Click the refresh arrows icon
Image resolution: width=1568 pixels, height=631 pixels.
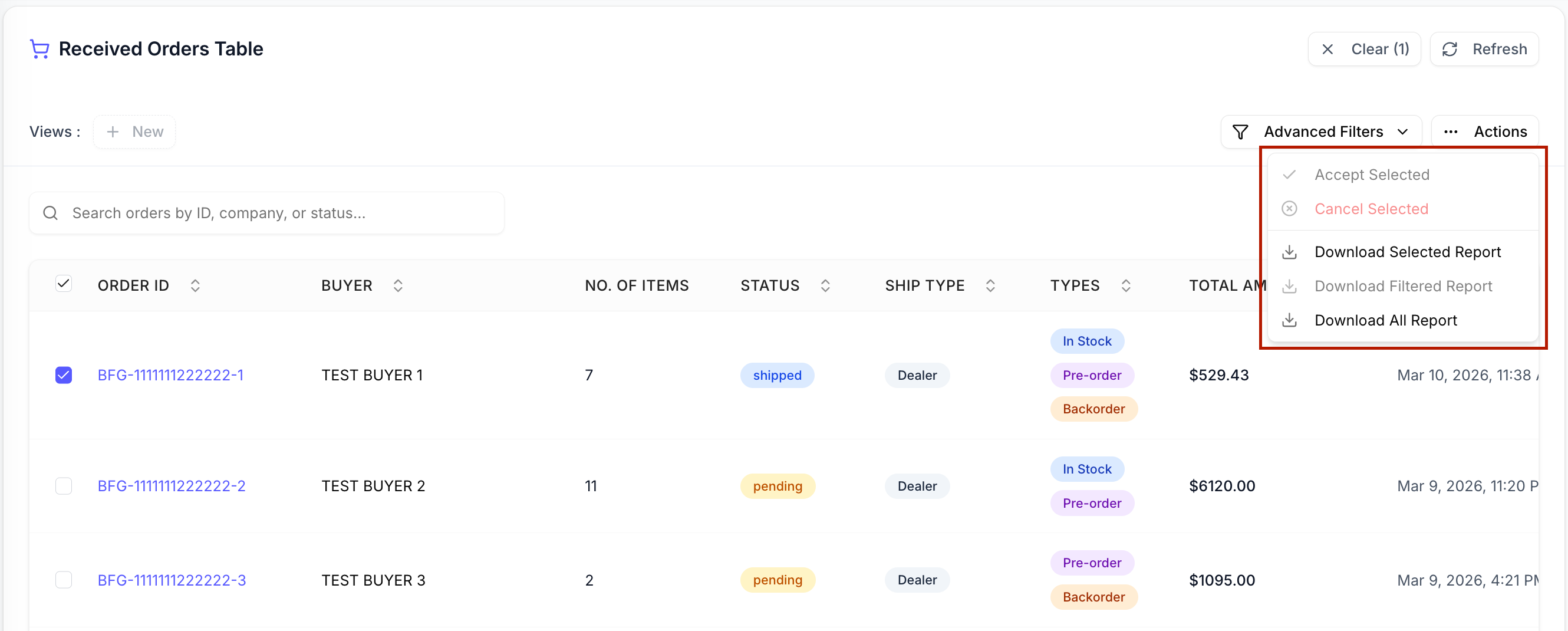[1450, 49]
